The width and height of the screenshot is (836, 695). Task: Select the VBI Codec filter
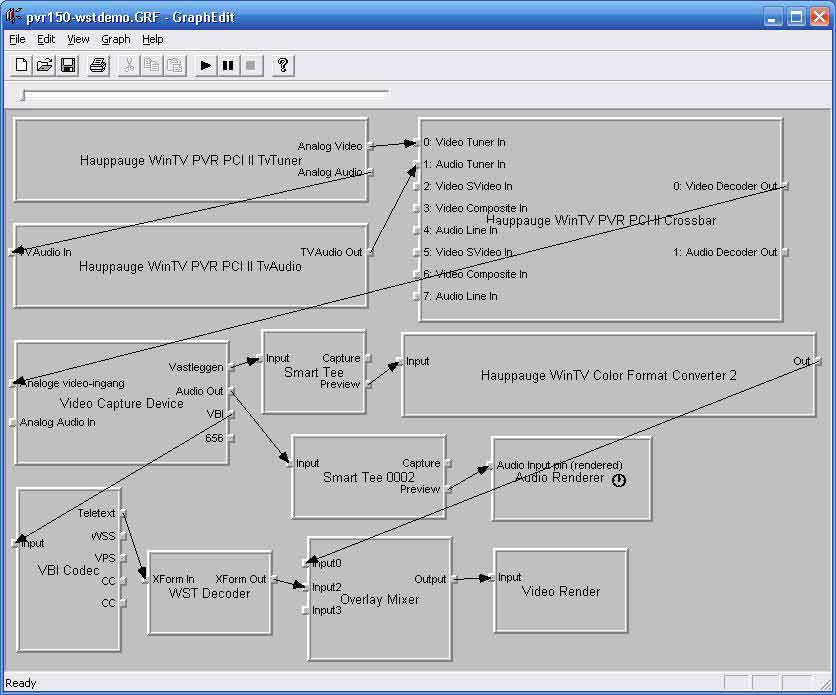click(x=68, y=570)
